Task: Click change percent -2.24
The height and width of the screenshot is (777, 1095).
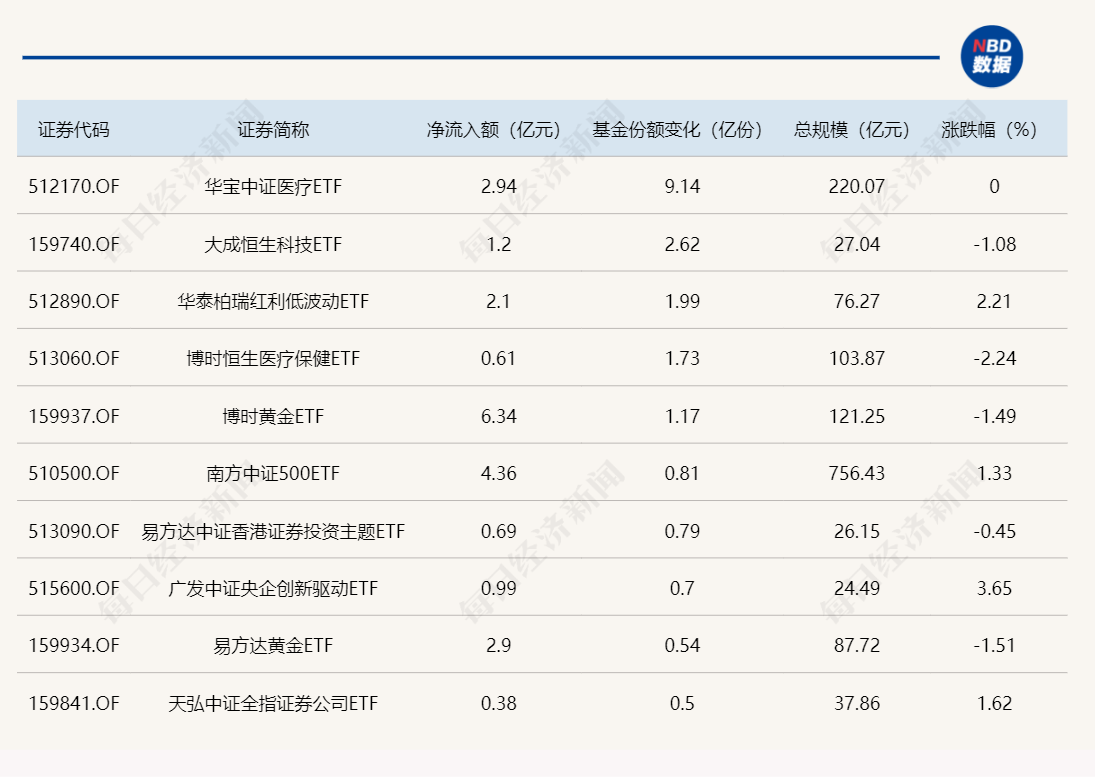Action: [x=994, y=359]
